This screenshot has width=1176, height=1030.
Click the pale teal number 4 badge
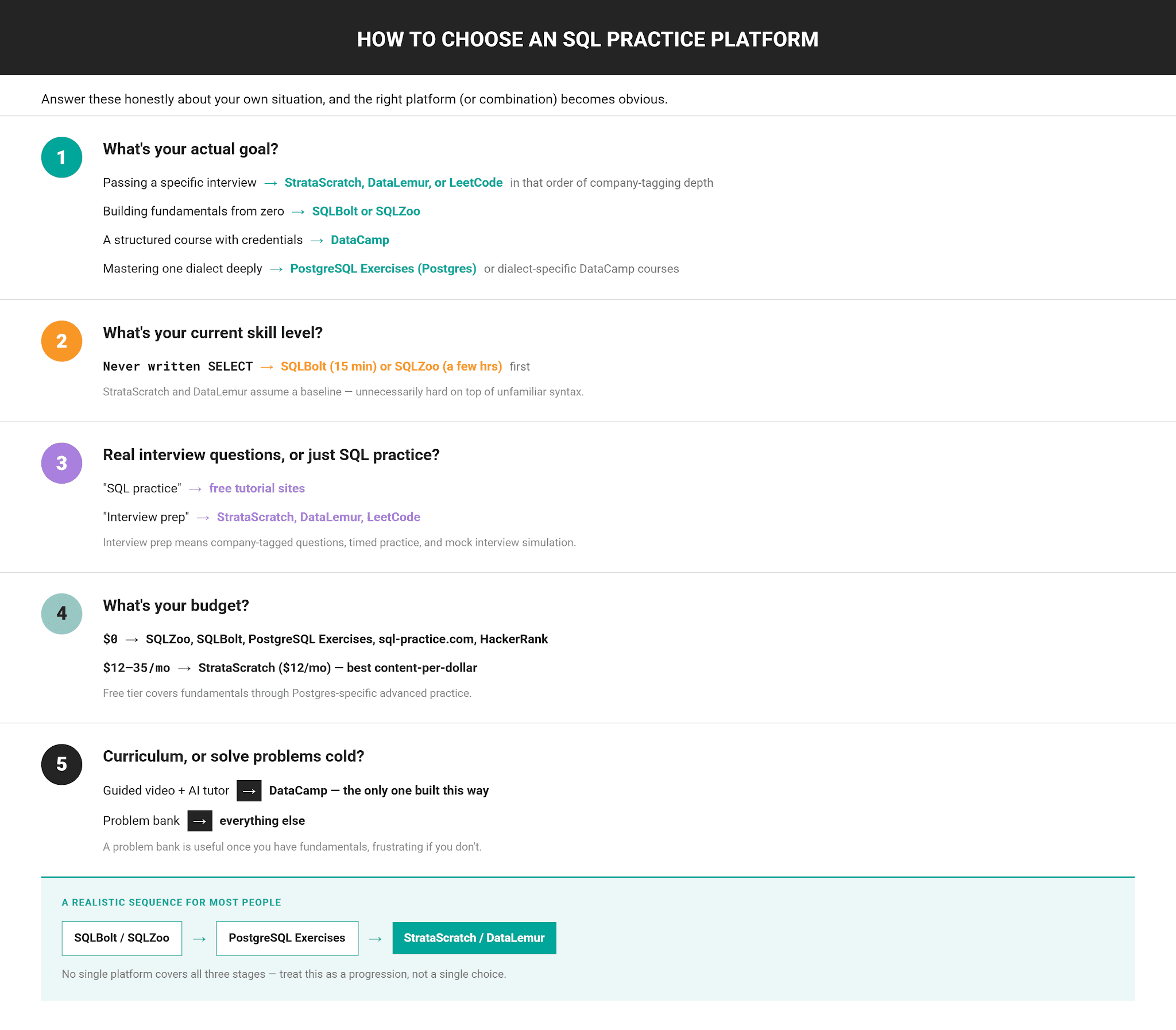(x=61, y=614)
